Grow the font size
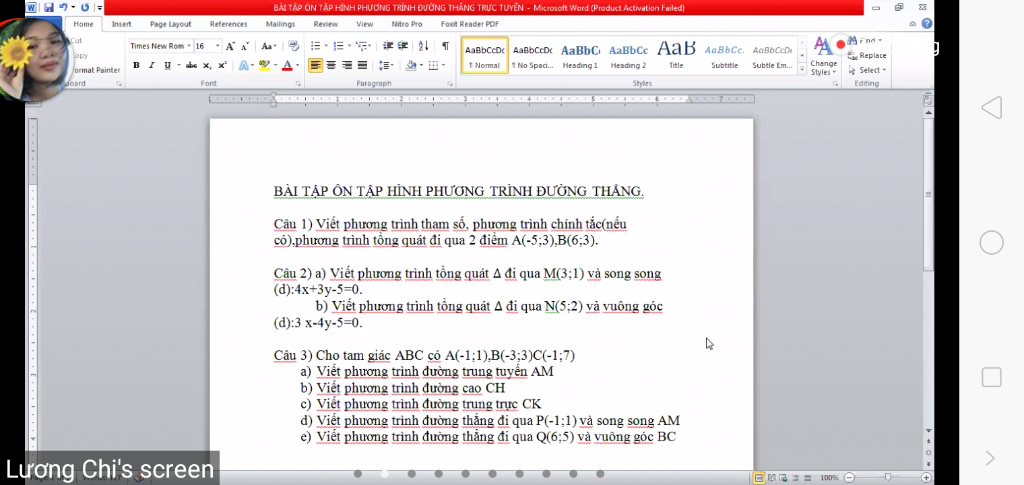 [x=231, y=46]
